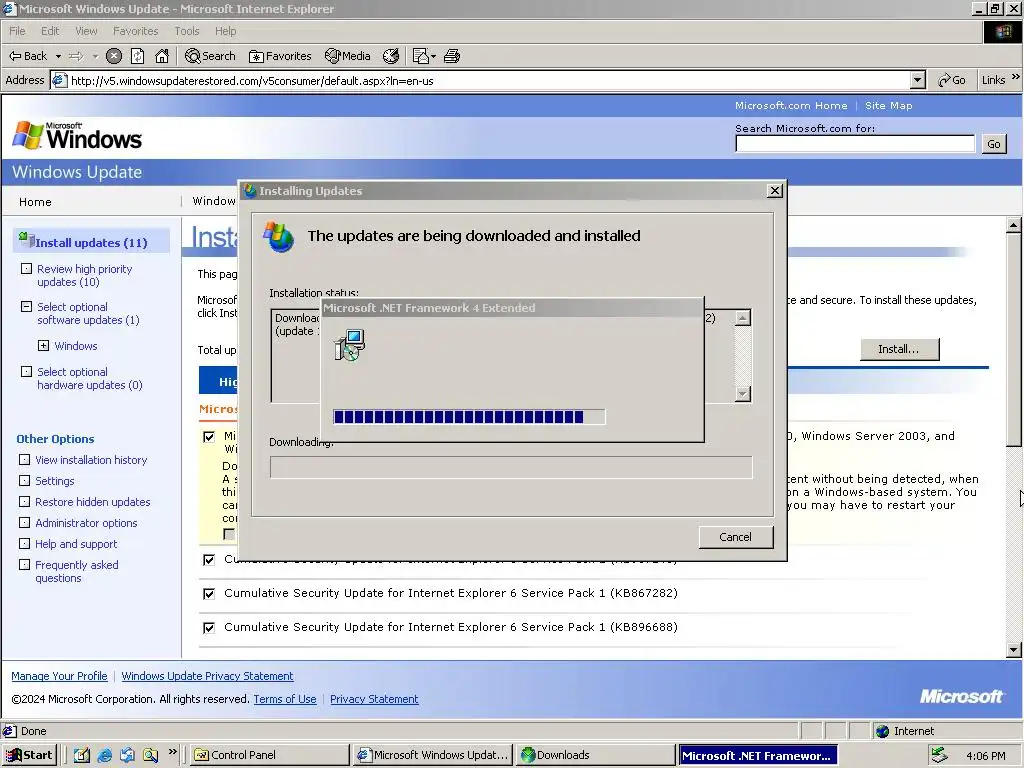Switch to the Downloads taskbar button
The width and height of the screenshot is (1024, 768).
point(594,755)
